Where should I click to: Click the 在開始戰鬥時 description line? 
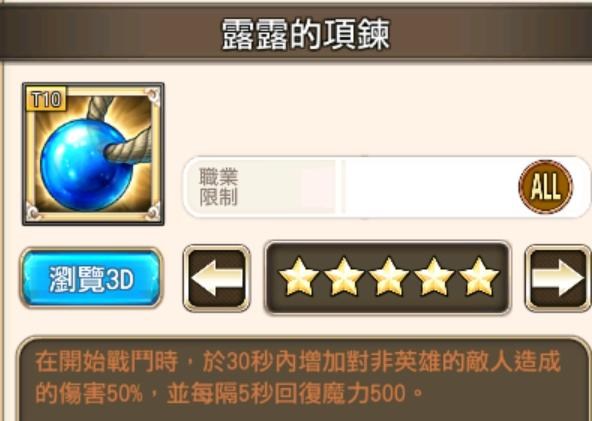click(106, 362)
